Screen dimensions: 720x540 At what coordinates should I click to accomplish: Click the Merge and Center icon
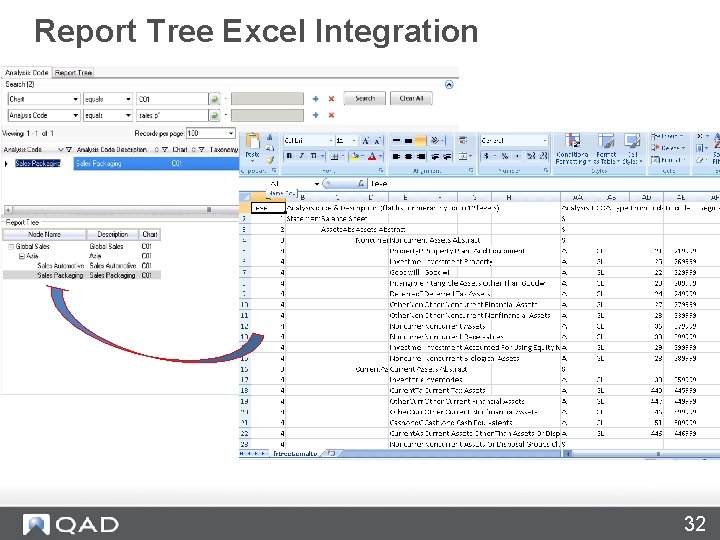[x=465, y=157]
